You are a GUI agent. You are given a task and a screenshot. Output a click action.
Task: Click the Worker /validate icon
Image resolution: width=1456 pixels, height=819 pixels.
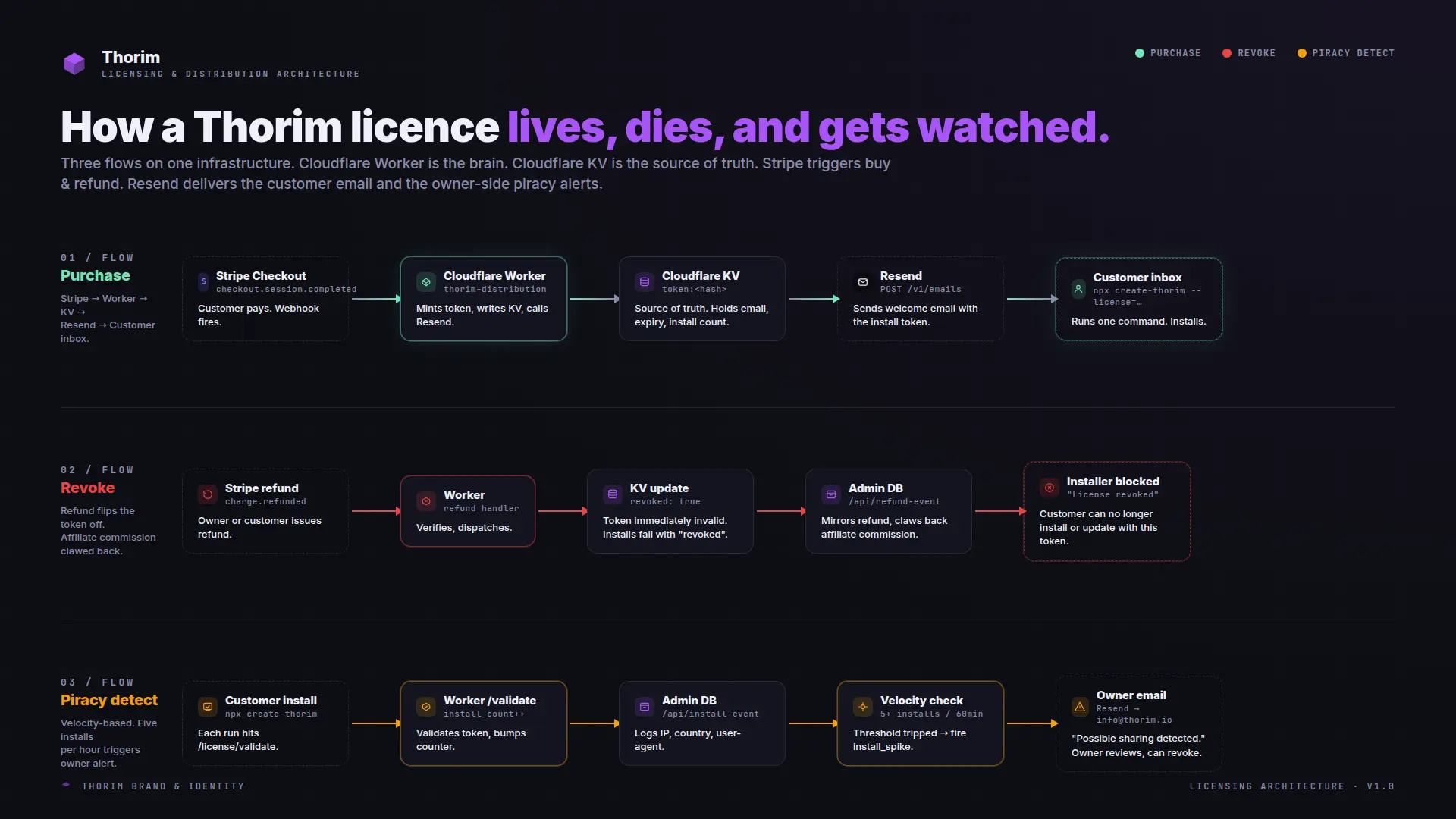tap(426, 707)
